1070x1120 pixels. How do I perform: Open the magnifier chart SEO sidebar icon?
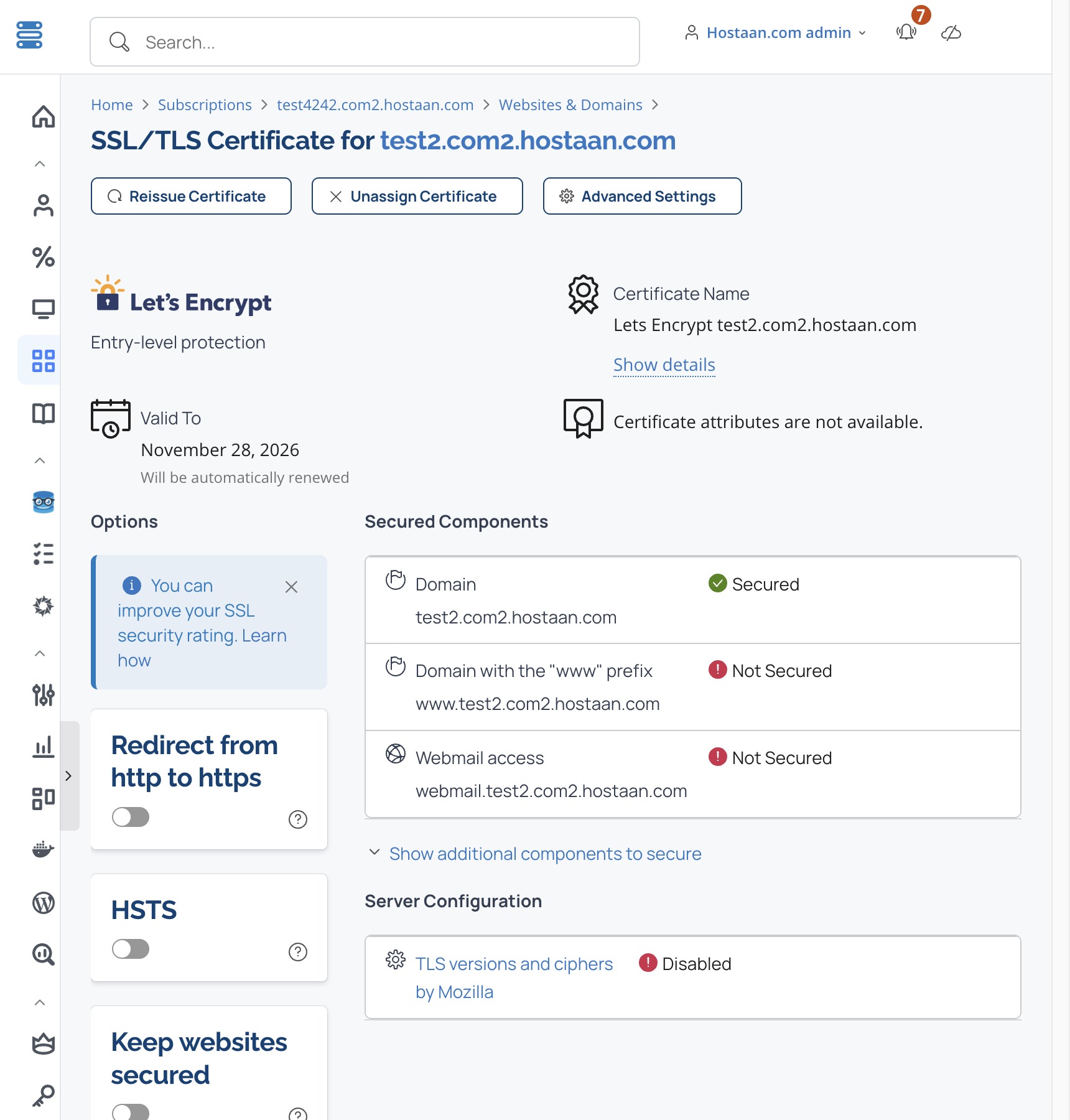click(43, 954)
